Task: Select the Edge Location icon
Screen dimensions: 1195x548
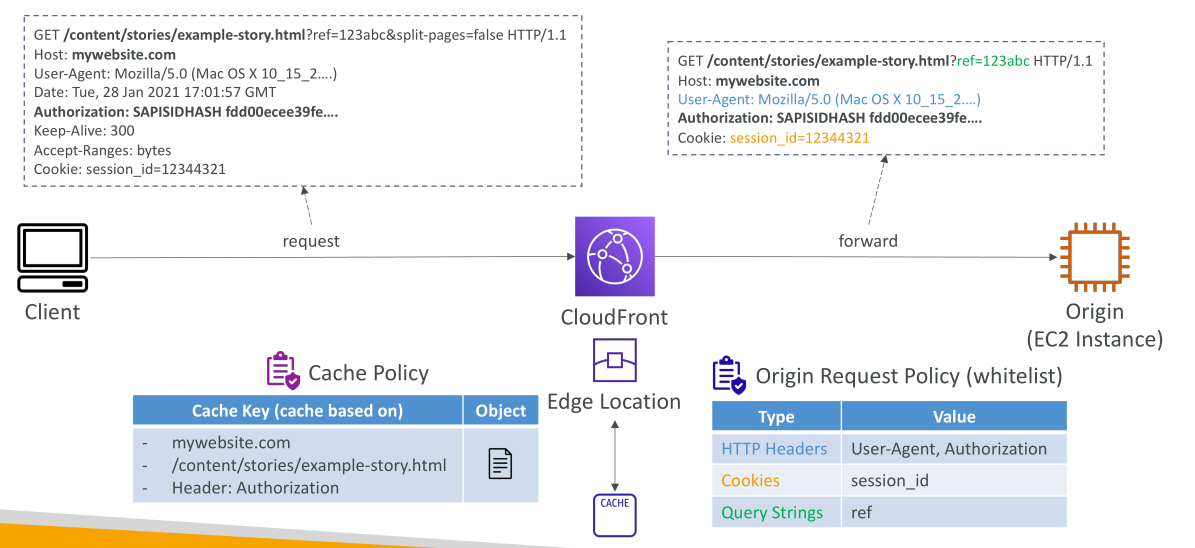Action: tap(614, 360)
